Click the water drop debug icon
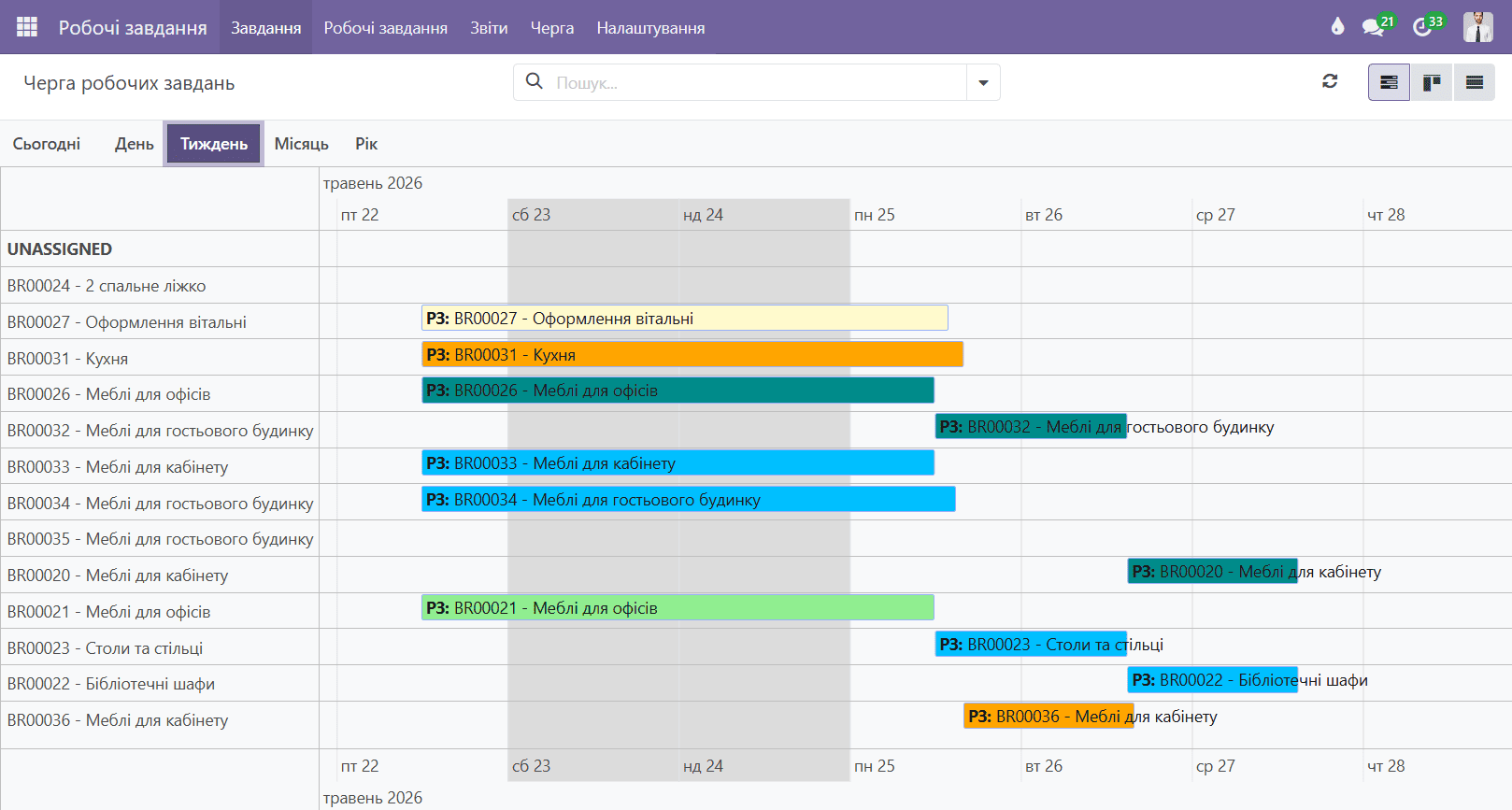1512x810 pixels. coord(1337,26)
